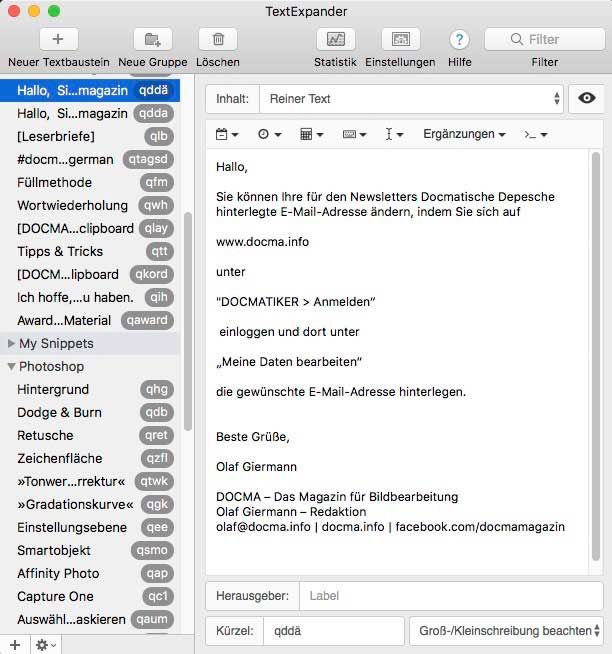This screenshot has width=612, height=654.
Task: Click the Neue Gruppe folder icon
Action: pyautogui.click(x=153, y=39)
